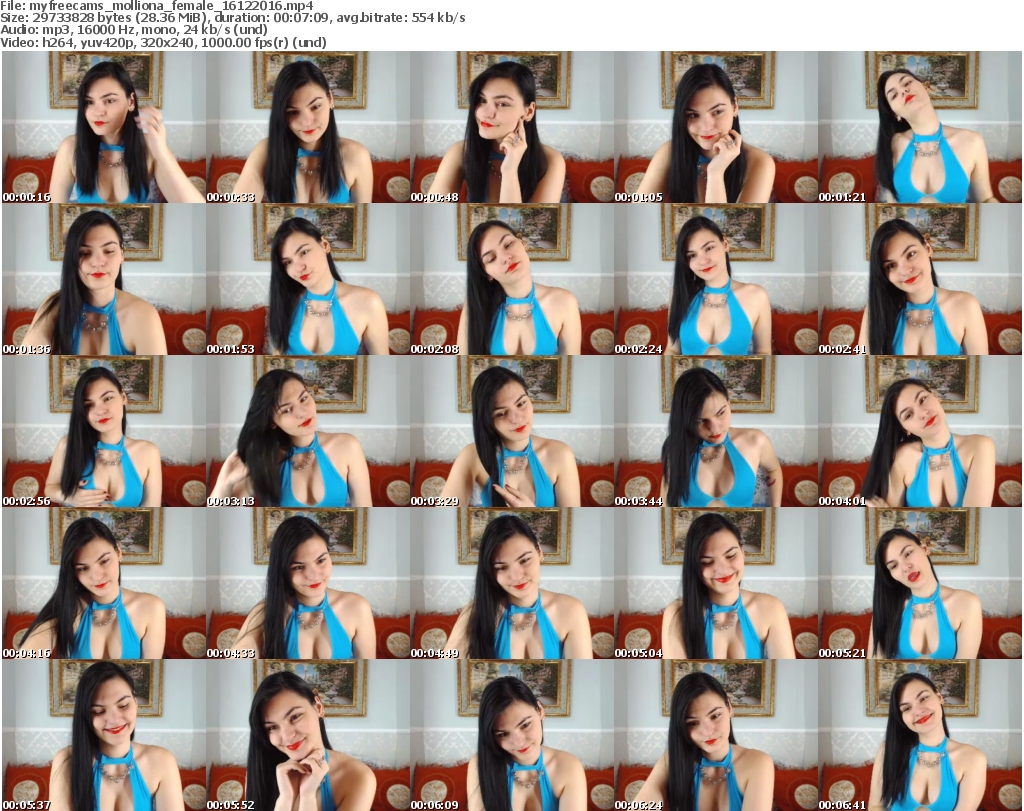Choose the thumbnail marked 00:06:09
The width and height of the screenshot is (1024, 811).
pyautogui.click(x=512, y=735)
